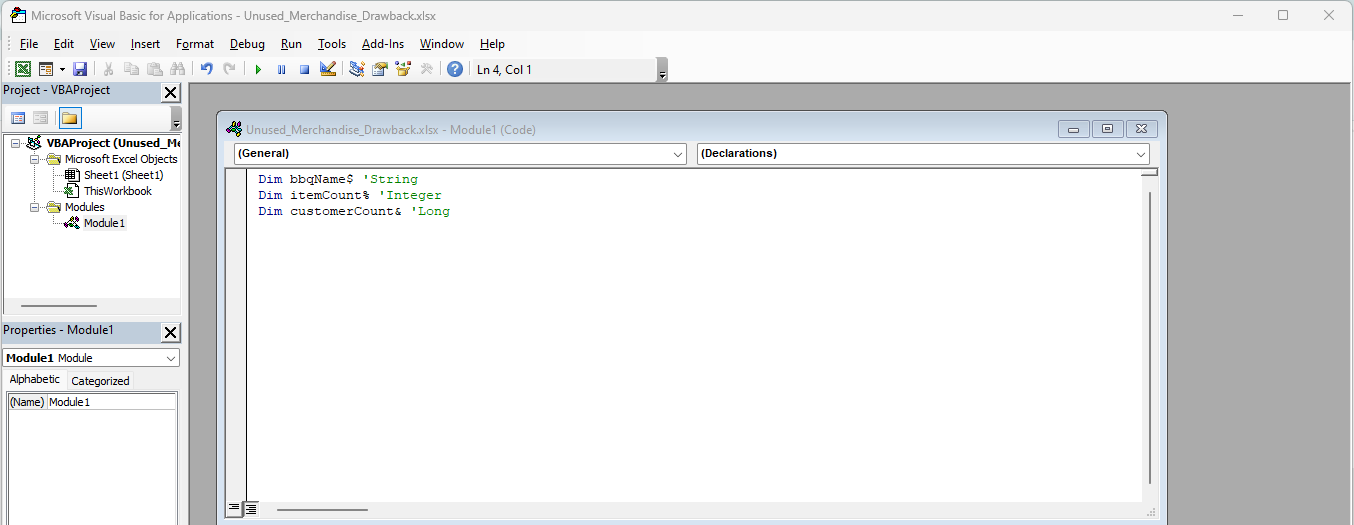Open Properties Window toolbar icon

380,69
